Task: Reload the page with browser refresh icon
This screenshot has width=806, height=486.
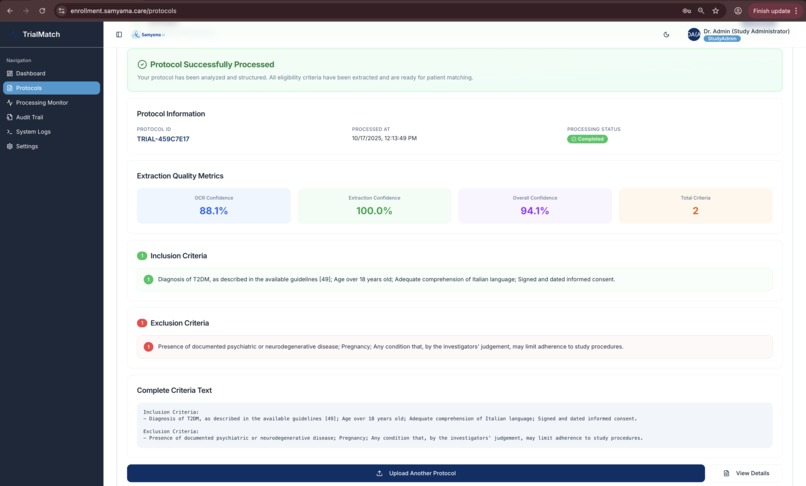Action: pyautogui.click(x=42, y=11)
